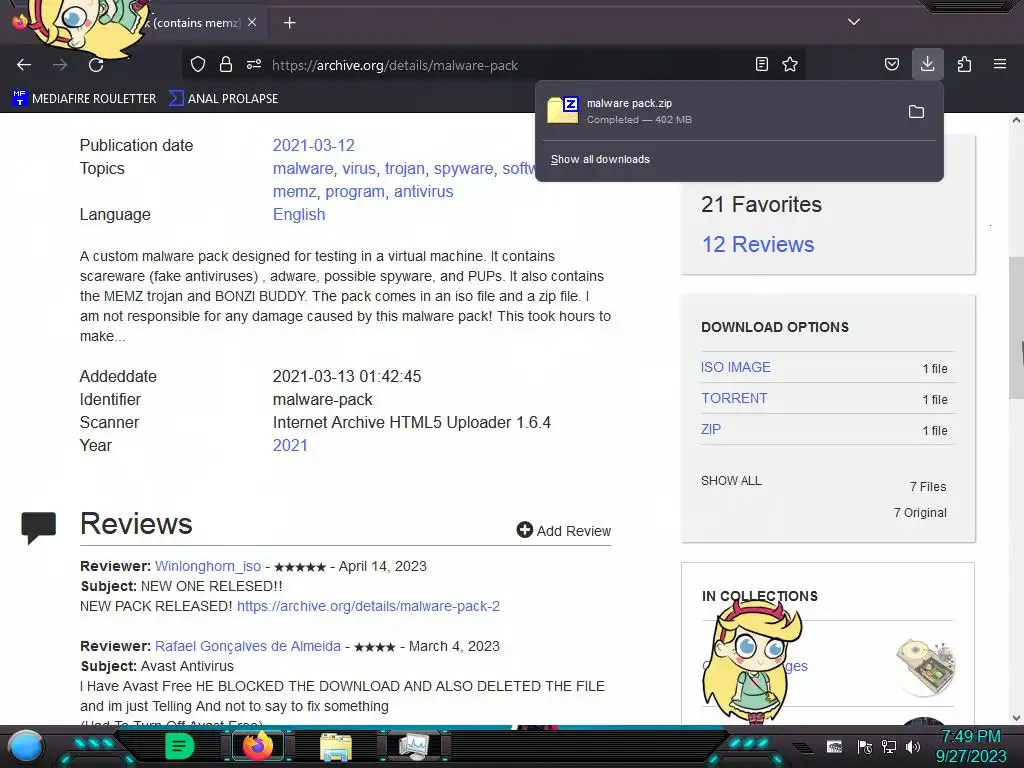Click scrollbar down arrow
Image resolution: width=1024 pixels, height=768 pixels.
pos(1016,718)
